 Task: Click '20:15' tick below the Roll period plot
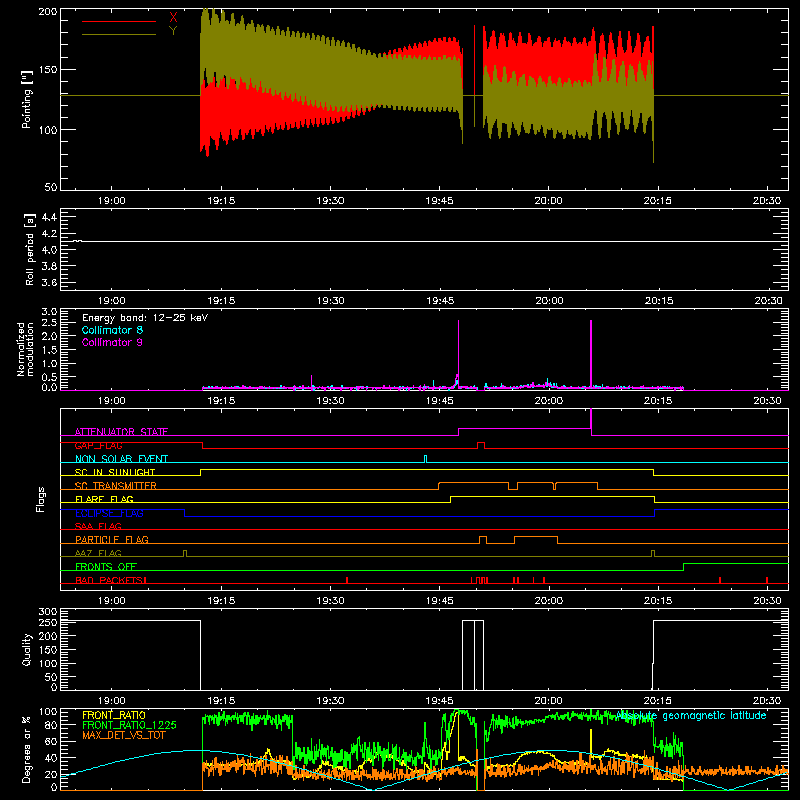click(x=658, y=301)
